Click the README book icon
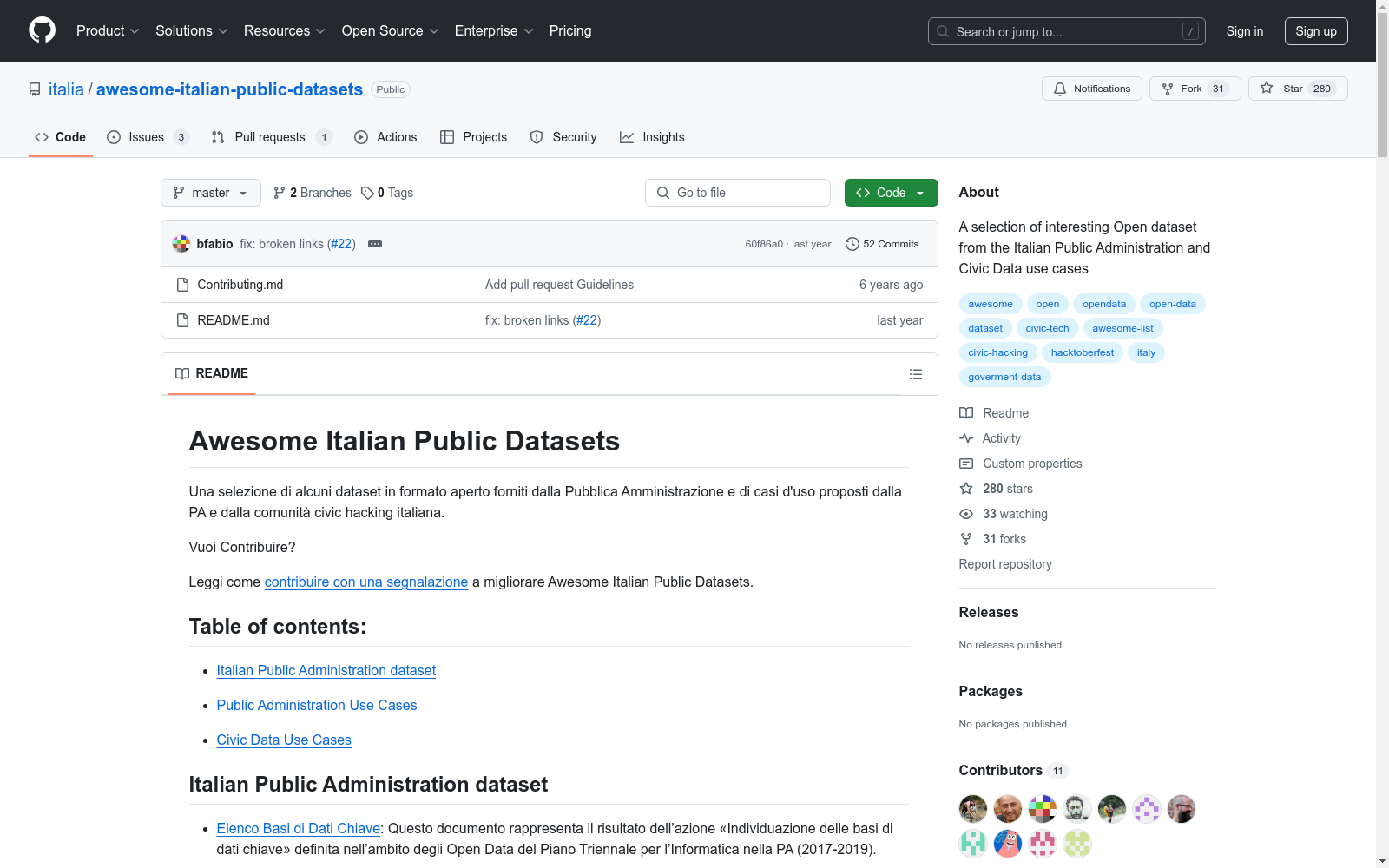This screenshot has width=1389, height=868. [x=182, y=373]
